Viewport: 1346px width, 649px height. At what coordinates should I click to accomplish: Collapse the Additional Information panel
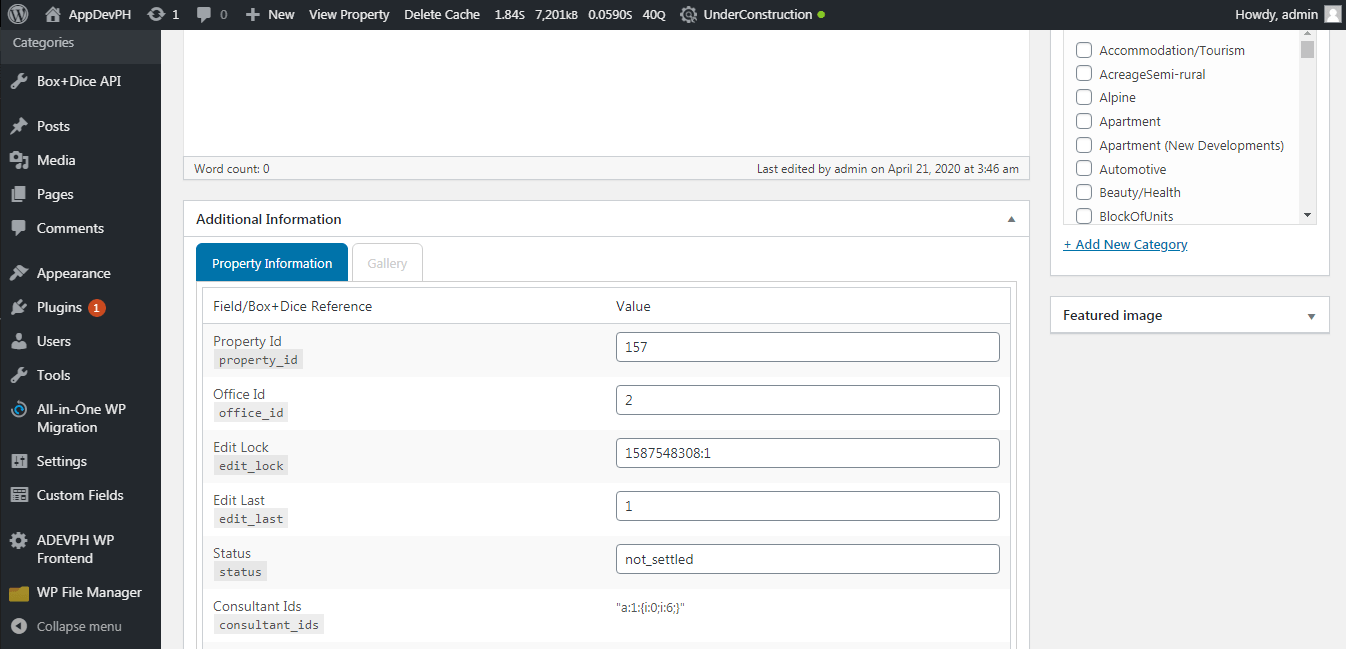point(1011,219)
